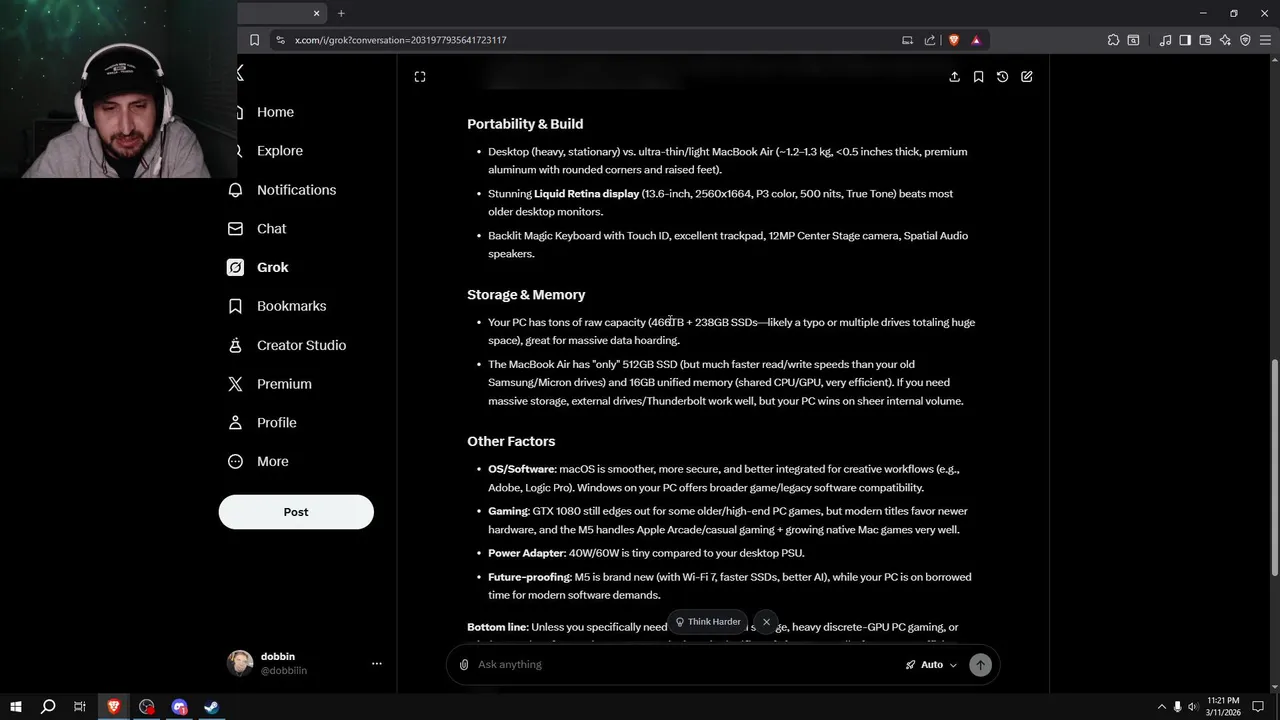This screenshot has width=1280, height=720.
Task: Click the browser share page icon
Action: pyautogui.click(x=930, y=40)
